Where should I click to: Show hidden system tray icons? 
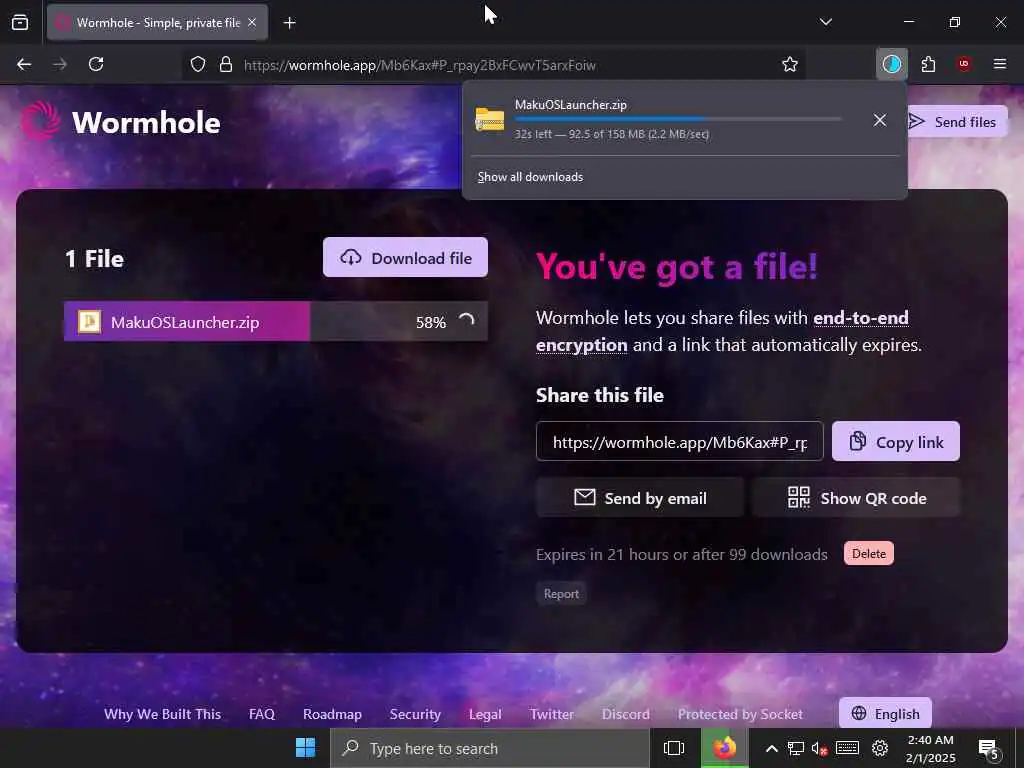point(771,748)
